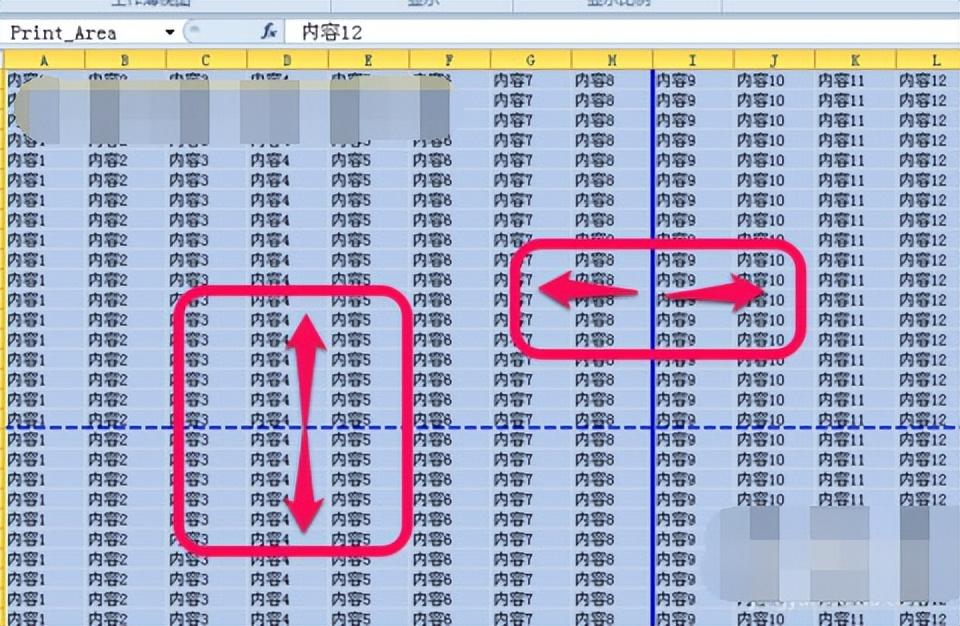Screen dimensions: 960x626
Task: Select column L header
Action: coord(928,60)
